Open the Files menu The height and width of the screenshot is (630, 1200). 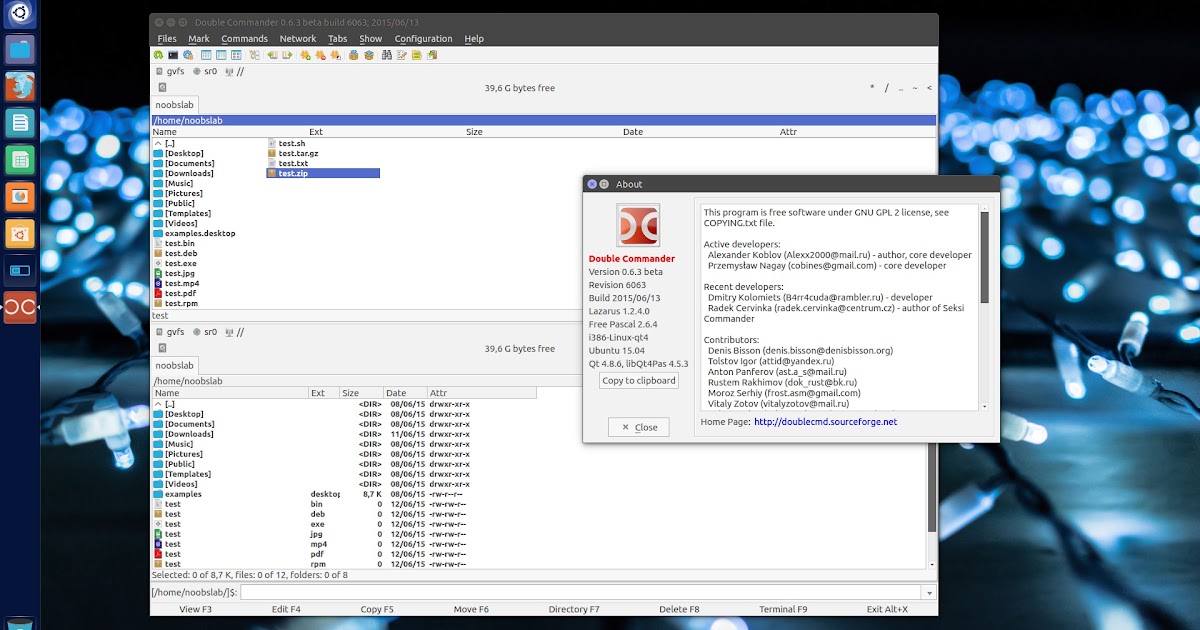pos(167,39)
